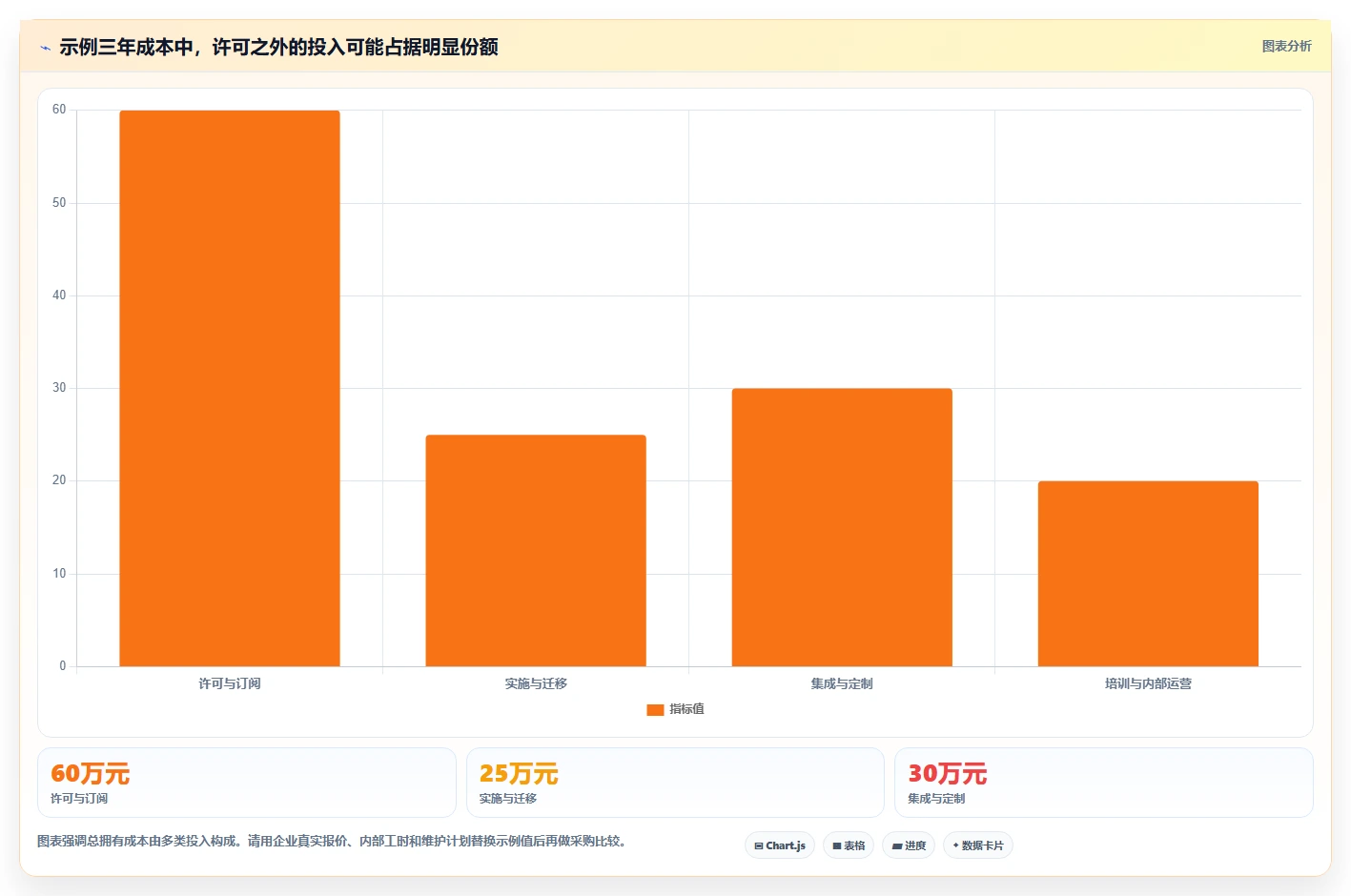The height and width of the screenshot is (896, 1351).
Task: Toggle the 指标值 legend color swatch
Action: 655,709
